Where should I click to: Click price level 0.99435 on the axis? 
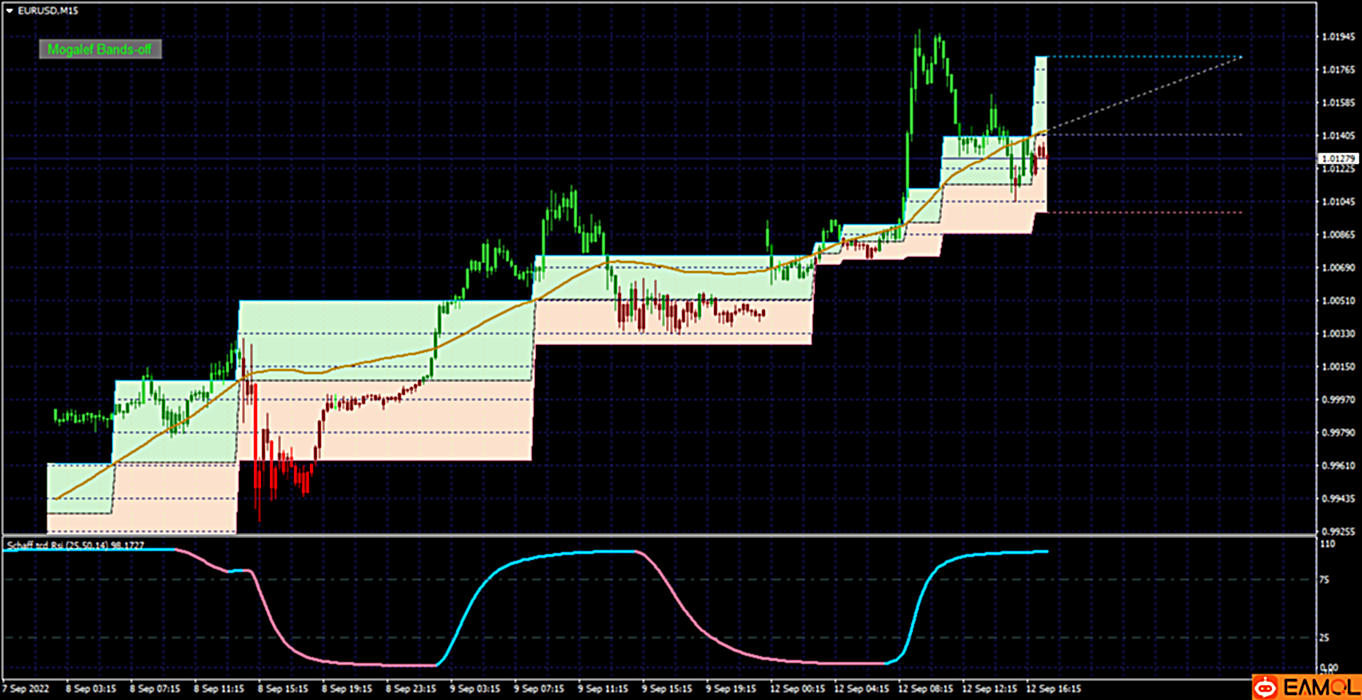[1337, 498]
